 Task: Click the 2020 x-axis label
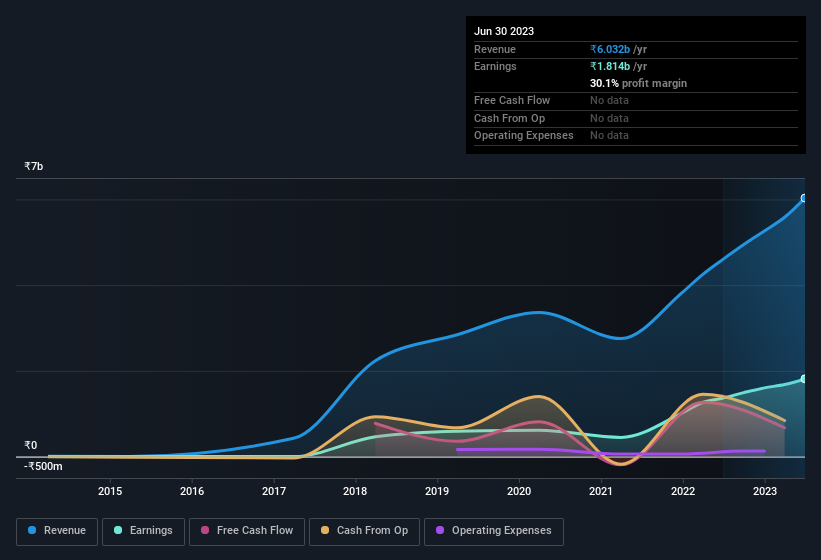tap(519, 491)
